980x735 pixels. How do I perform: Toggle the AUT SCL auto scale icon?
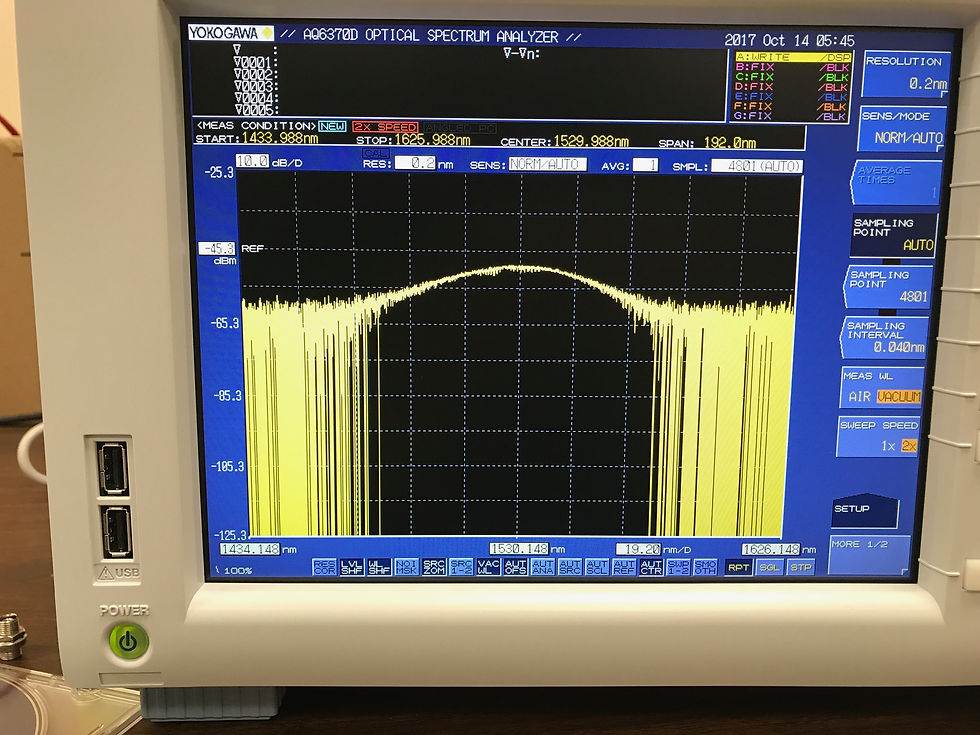(597, 567)
